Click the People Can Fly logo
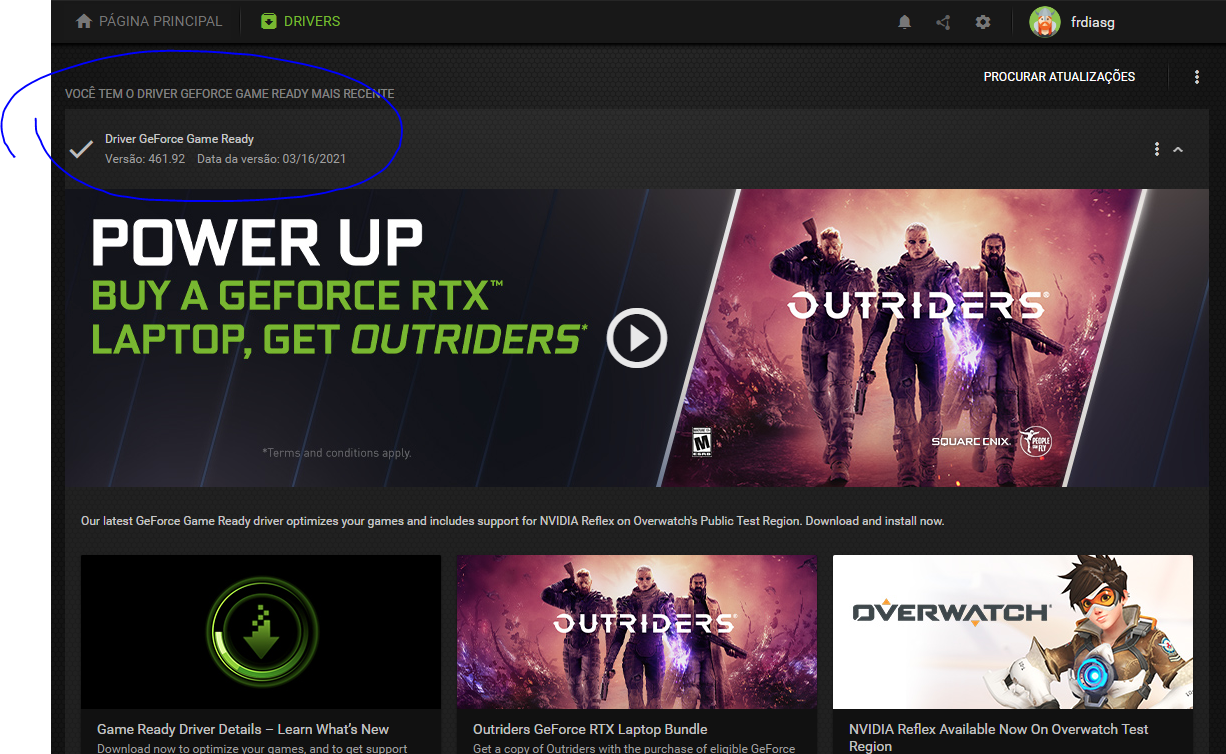Image resolution: width=1226 pixels, height=754 pixels. pos(1034,443)
